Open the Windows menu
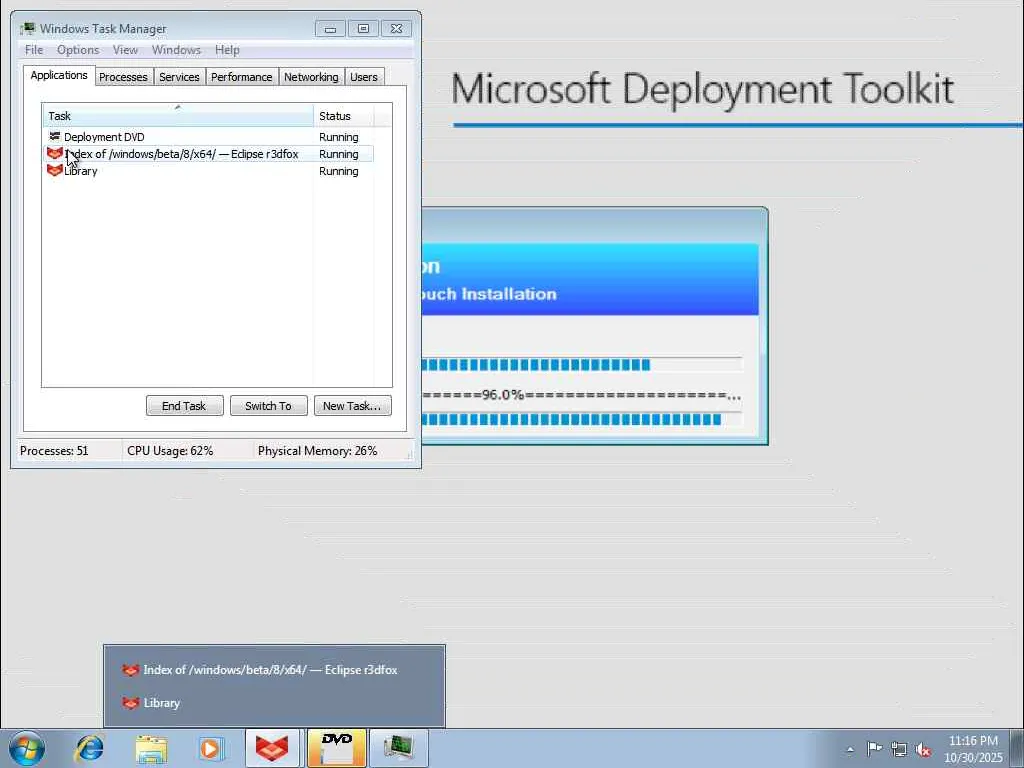Viewport: 1024px width, 768px height. 176,50
